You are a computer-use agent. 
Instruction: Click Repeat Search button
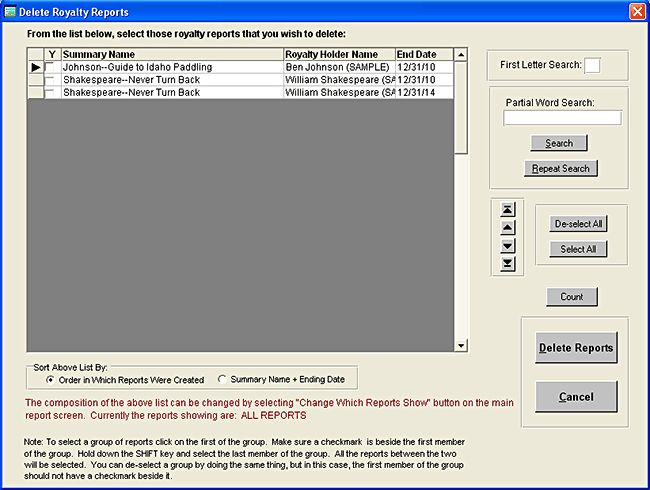560,169
